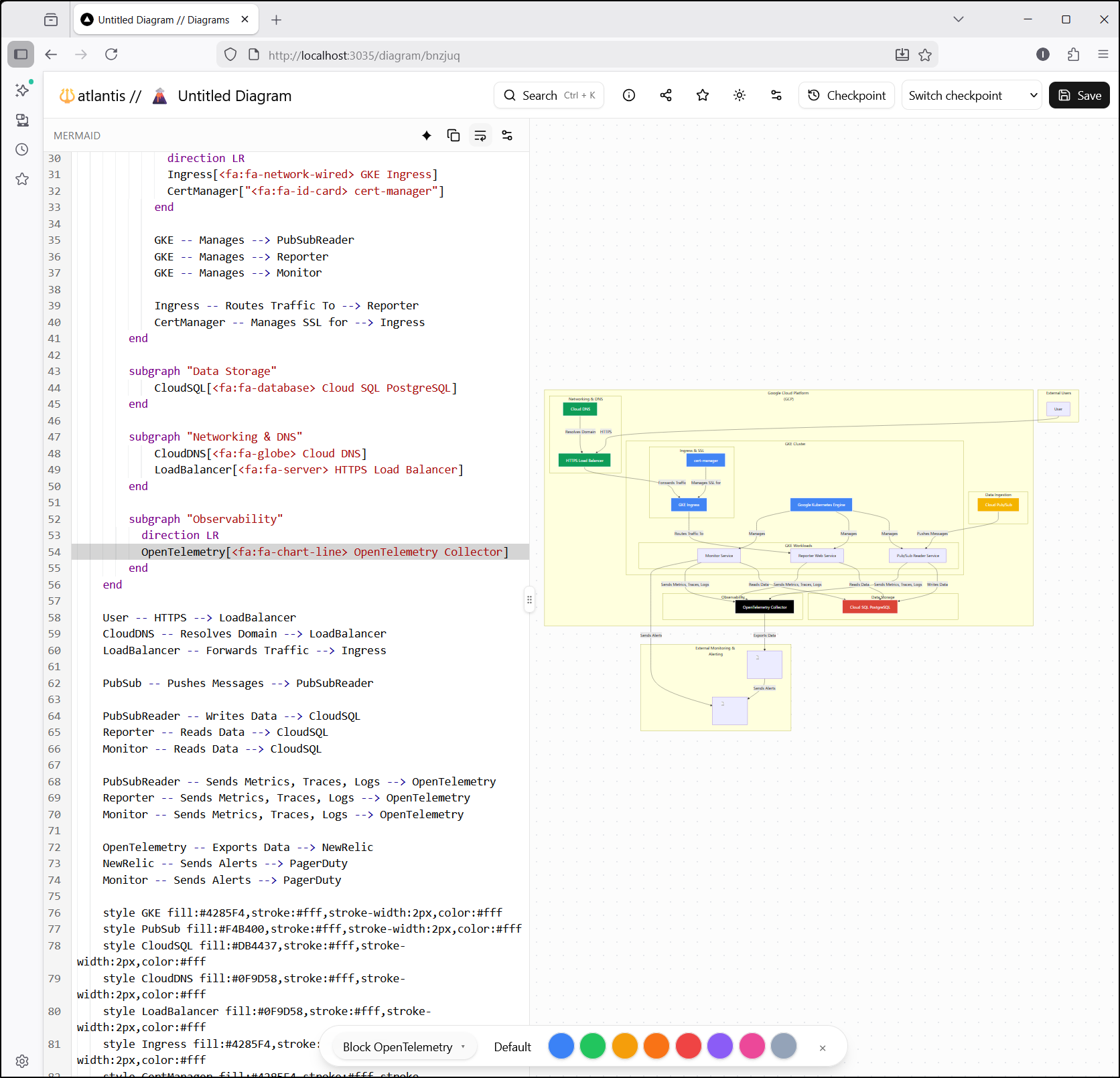Pick the purple color swatch

[x=720, y=1047]
